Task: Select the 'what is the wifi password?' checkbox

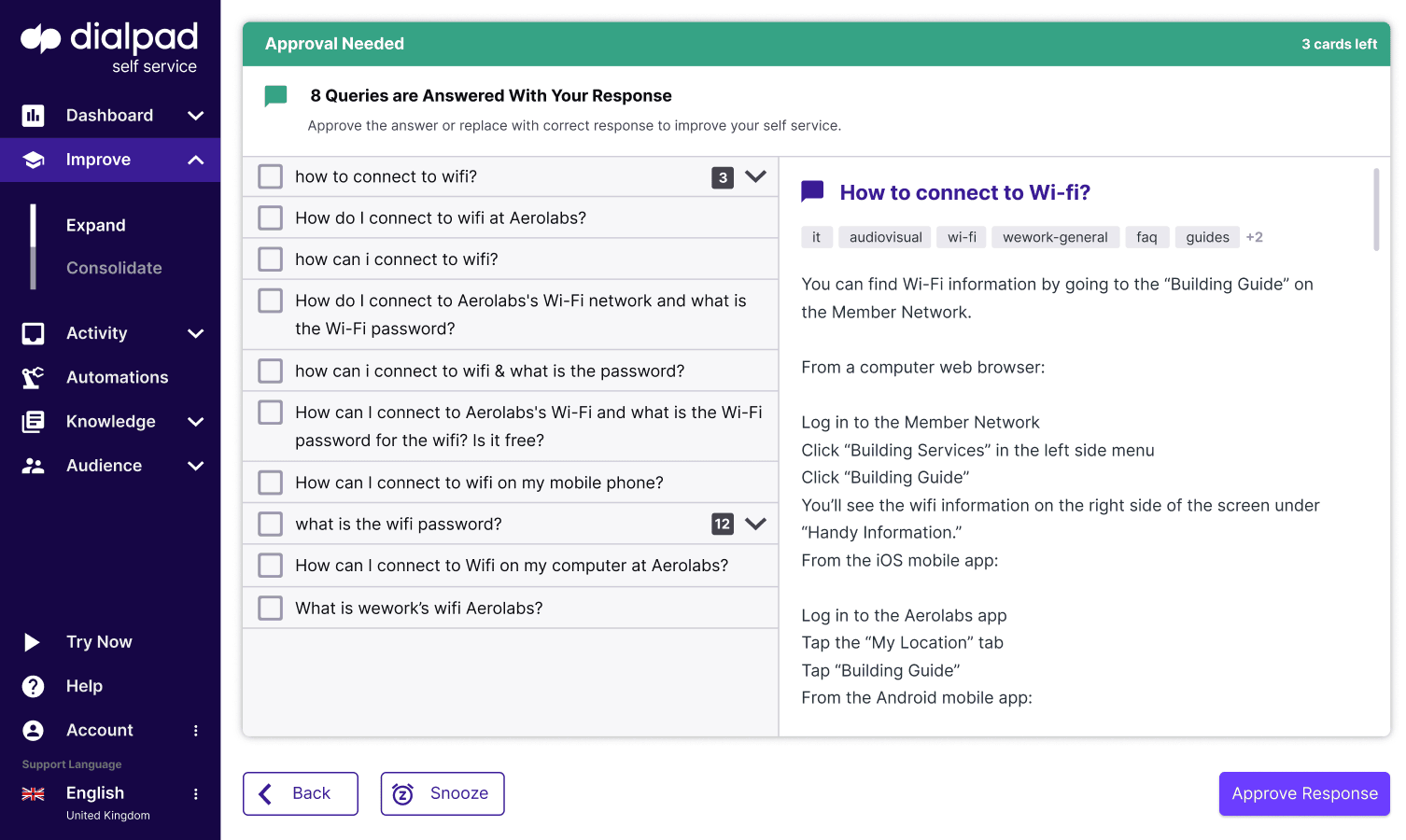Action: (270, 524)
